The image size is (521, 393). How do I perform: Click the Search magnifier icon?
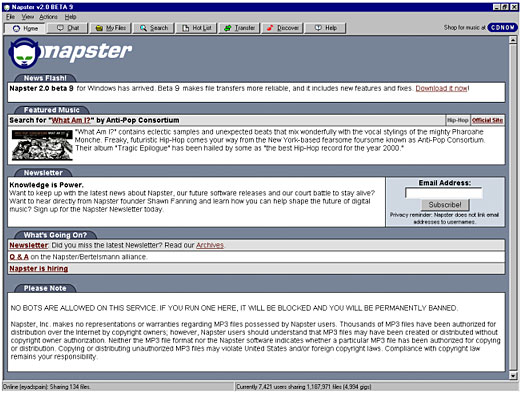click(143, 28)
